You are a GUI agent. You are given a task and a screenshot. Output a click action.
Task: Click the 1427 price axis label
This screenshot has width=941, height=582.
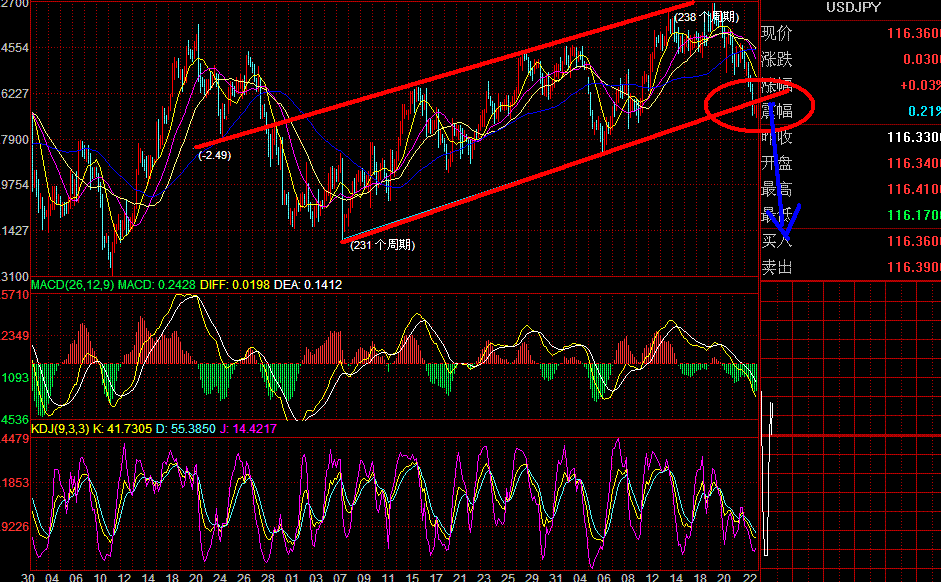[x=15, y=231]
